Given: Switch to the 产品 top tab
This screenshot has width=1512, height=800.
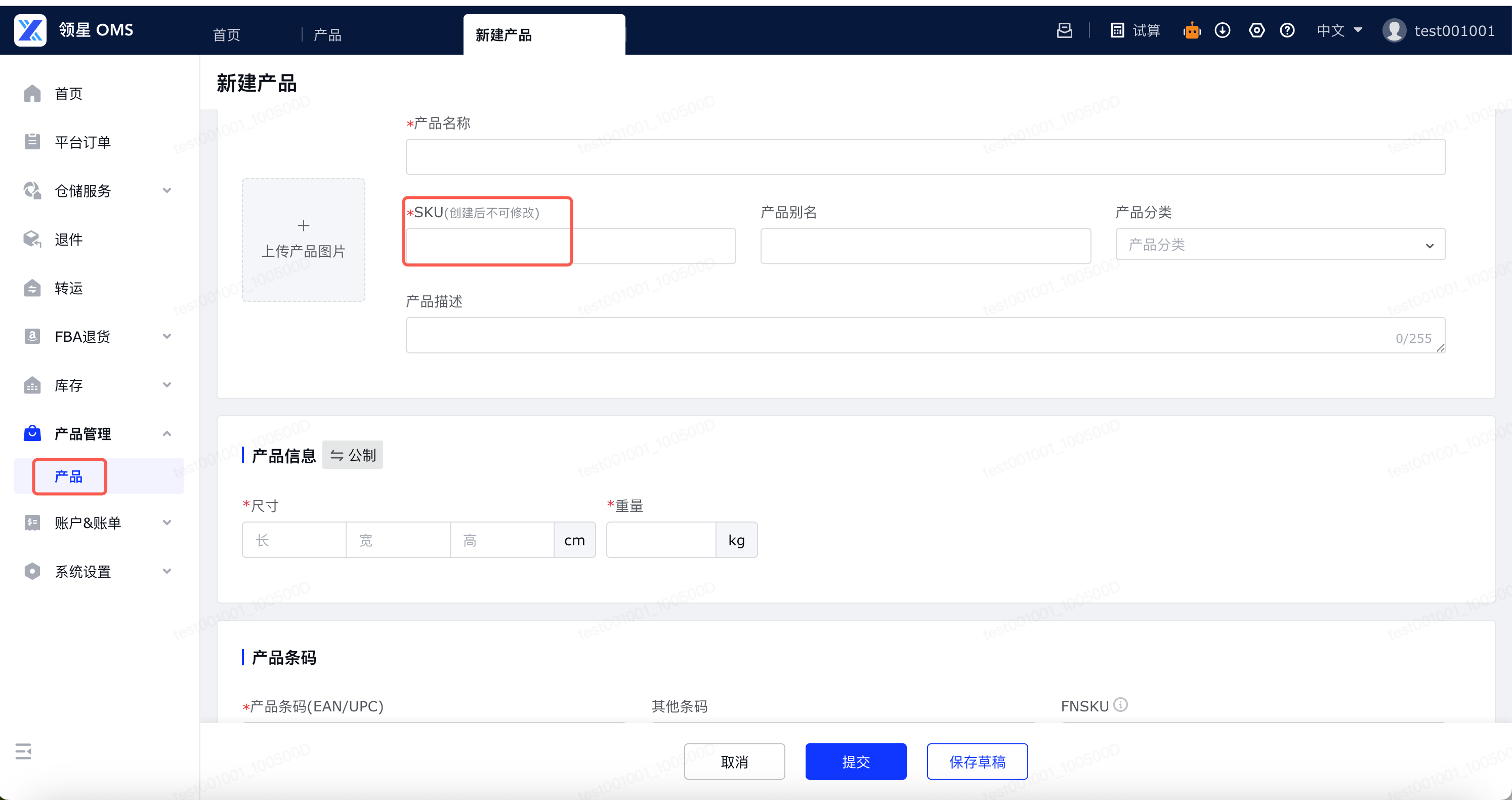Looking at the screenshot, I should click(327, 35).
